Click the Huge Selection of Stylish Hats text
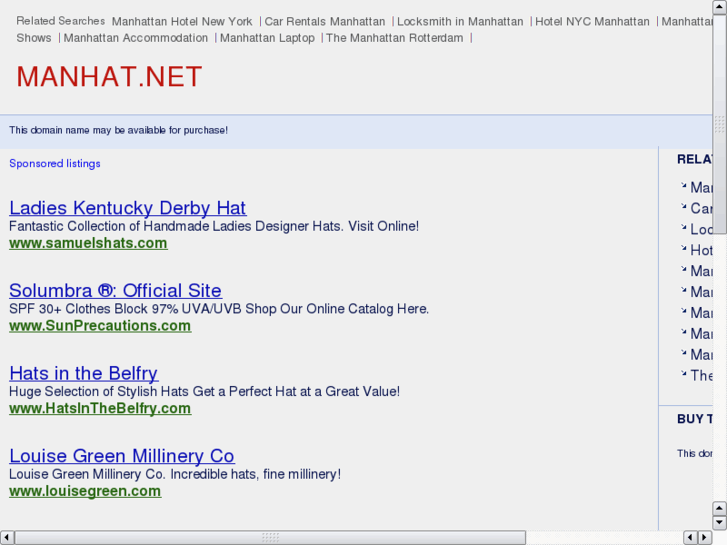Image resolution: width=727 pixels, height=545 pixels. point(204,391)
